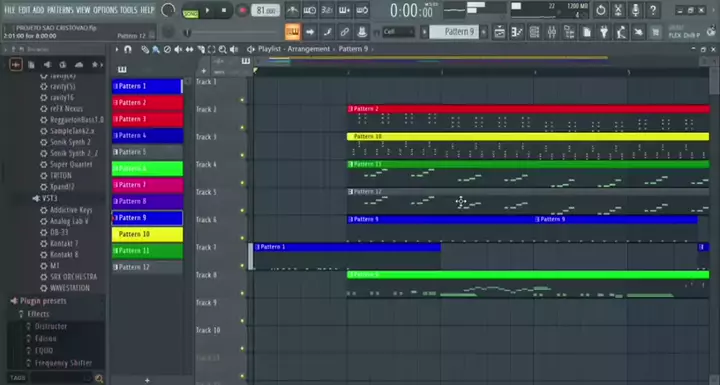Open the PATTERNS menu
The height and width of the screenshot is (385, 720).
60,10
